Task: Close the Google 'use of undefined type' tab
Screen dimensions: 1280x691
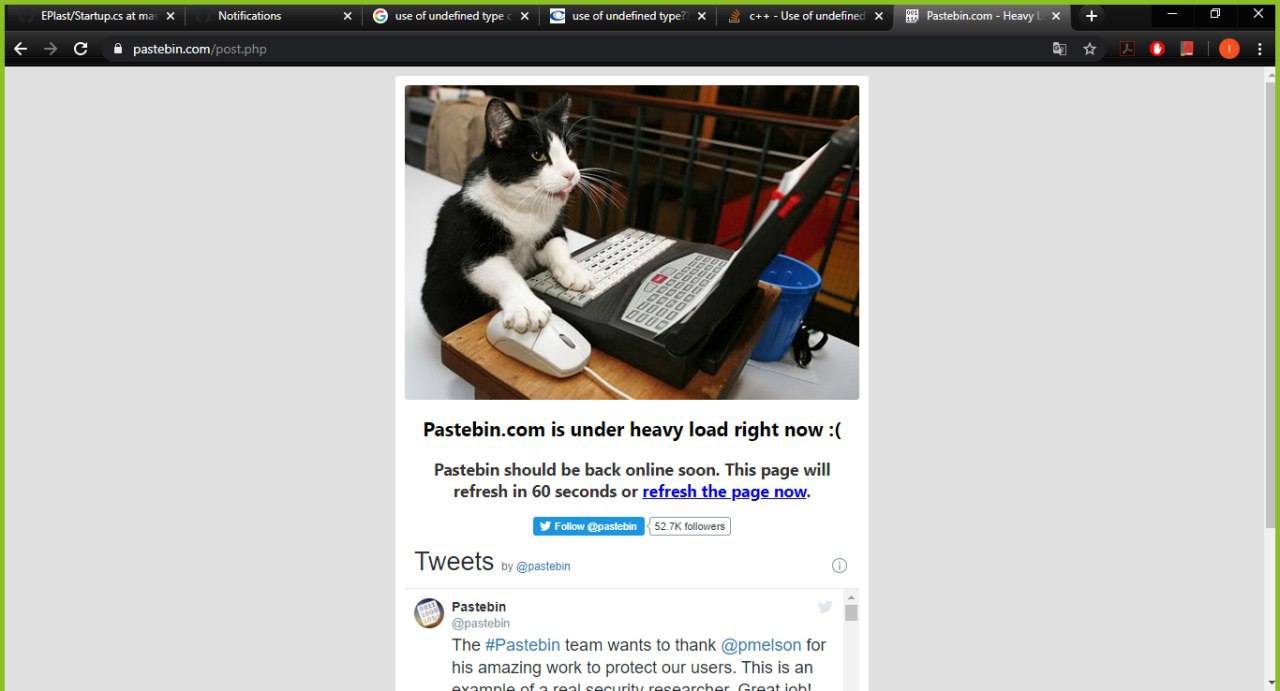Action: click(524, 16)
